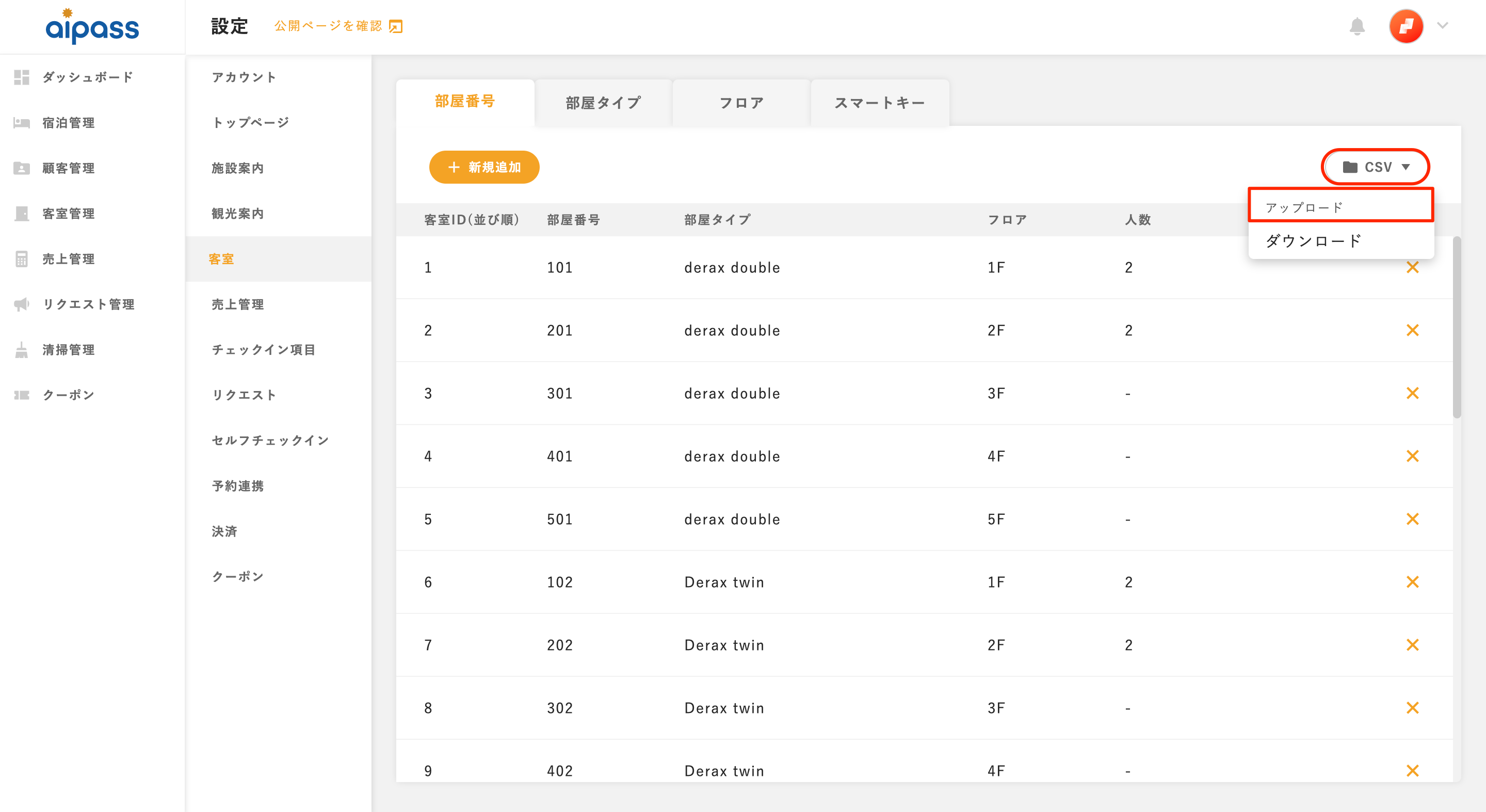Click the リクエスト管理 megaphone icon
The image size is (1486, 812).
21,304
